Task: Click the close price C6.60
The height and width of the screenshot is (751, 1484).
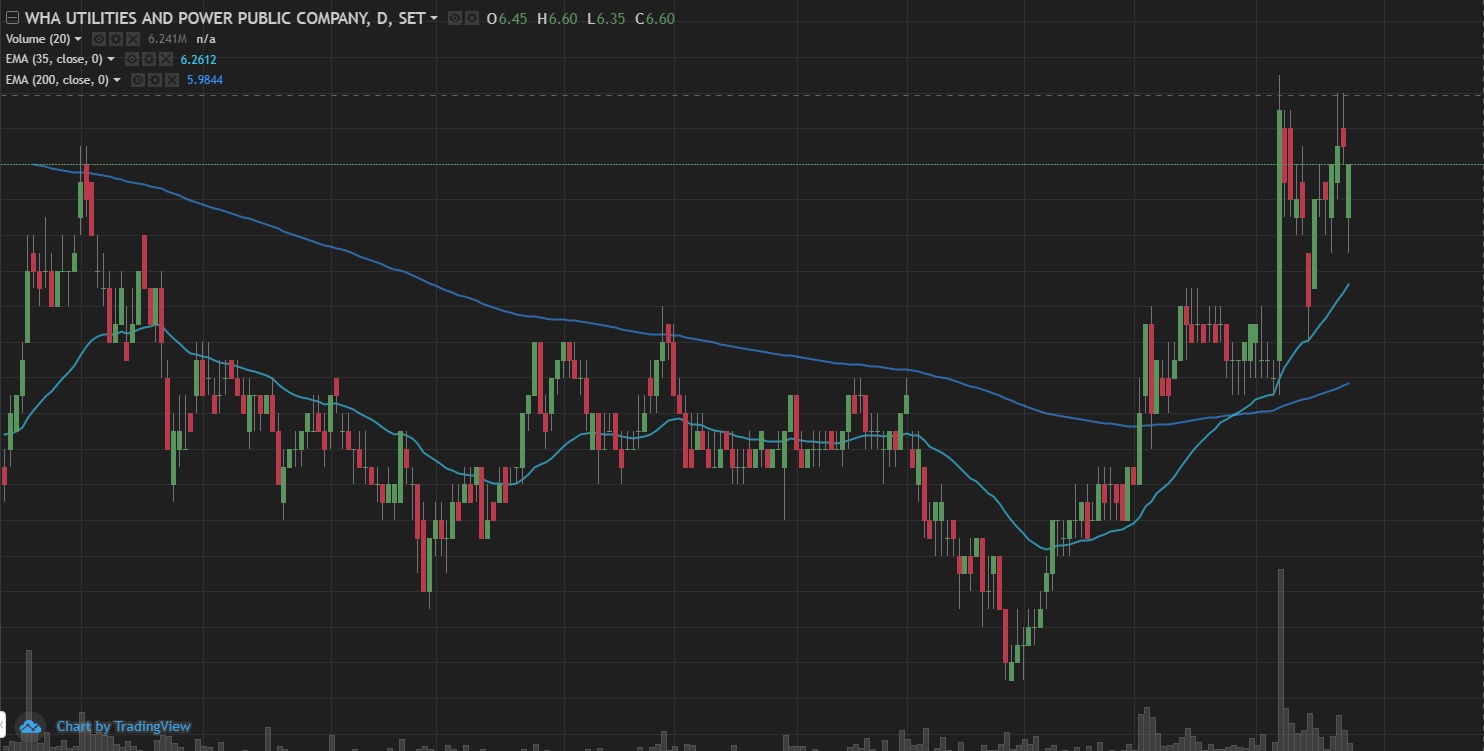Action: [655, 18]
